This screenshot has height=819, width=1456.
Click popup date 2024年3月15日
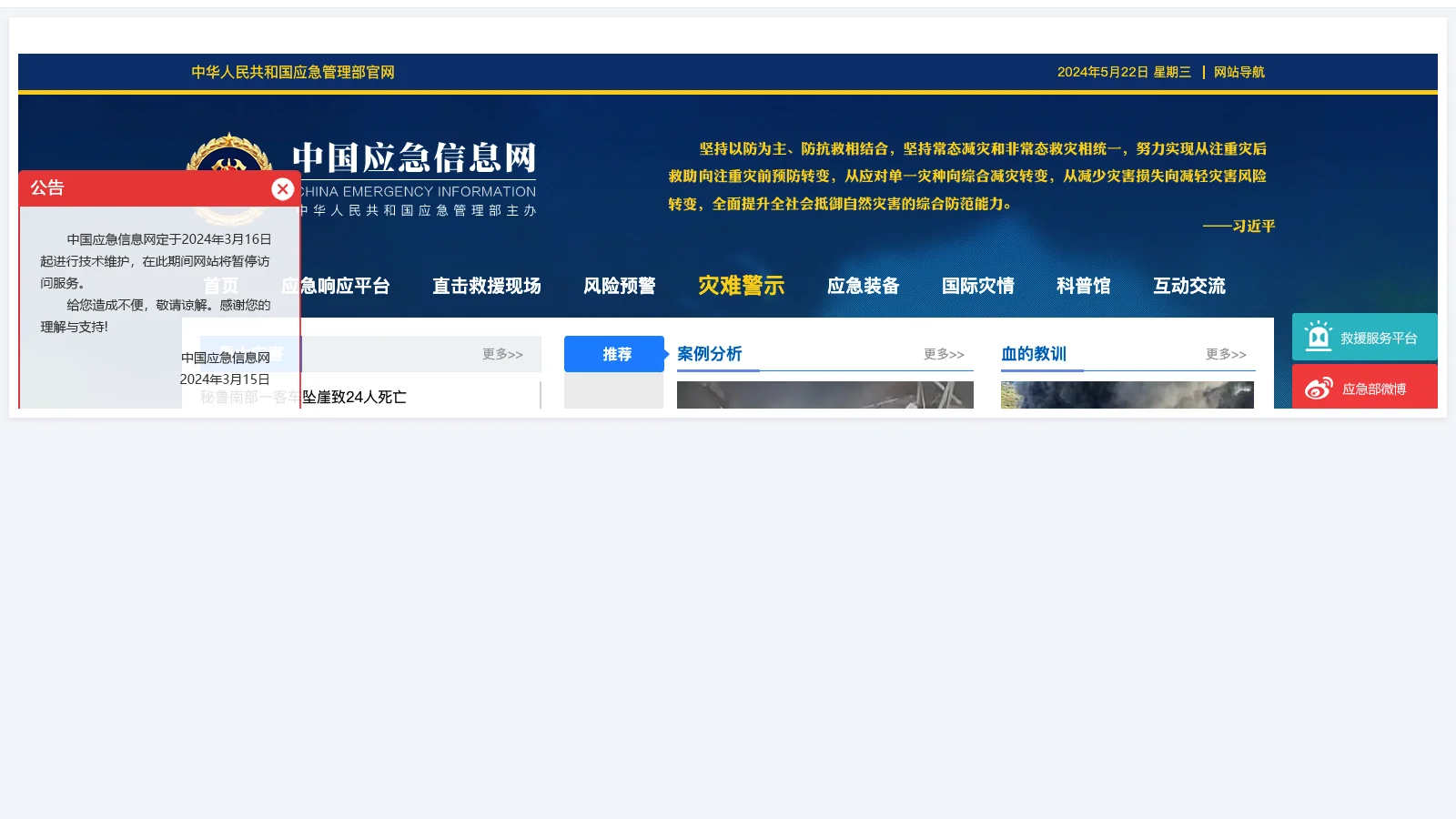point(225,379)
